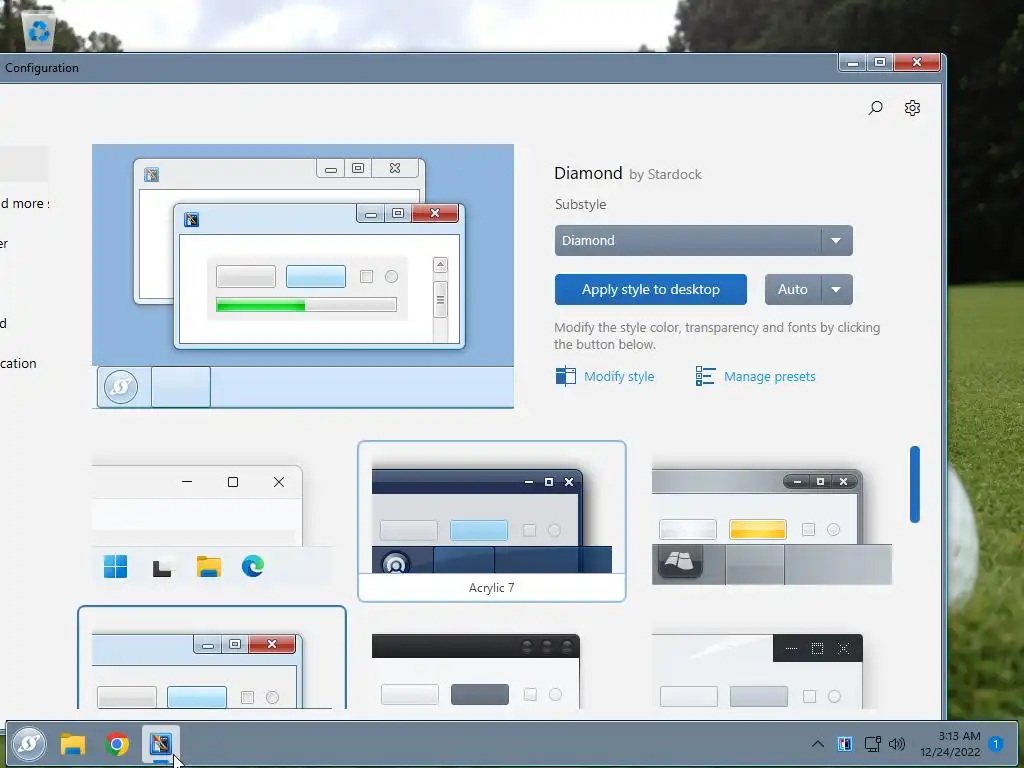Screen dimensions: 1024x768
Task: Click the large Diamond style preview image
Action: (303, 276)
